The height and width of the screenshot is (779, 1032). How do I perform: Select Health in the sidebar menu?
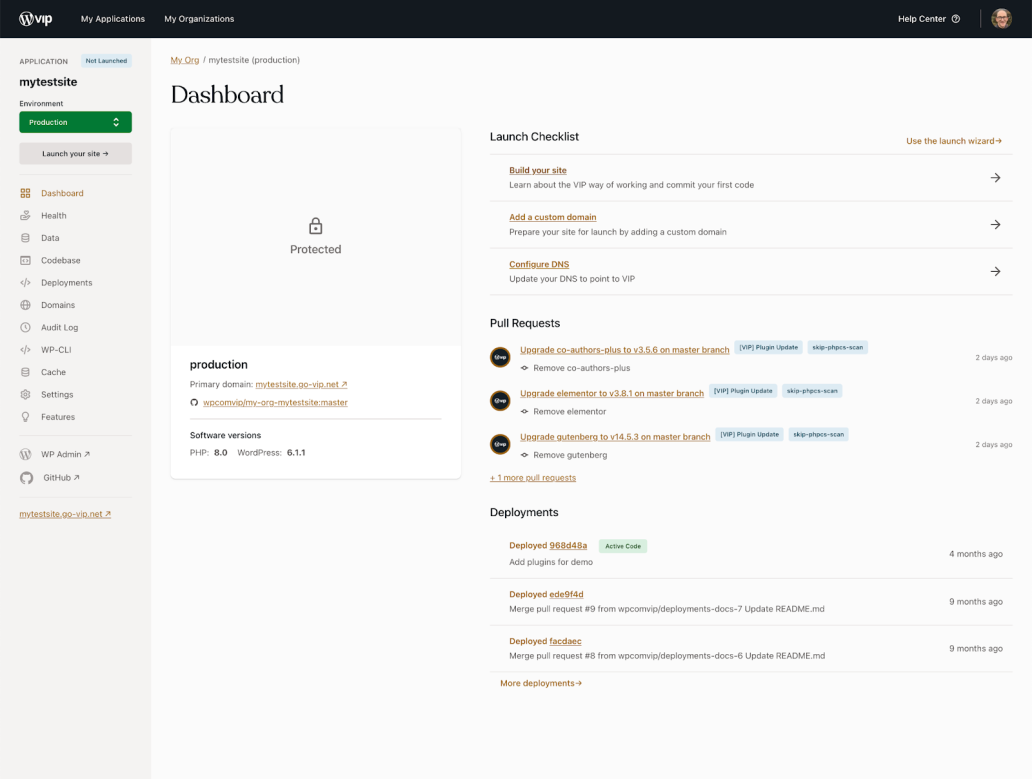(x=53, y=215)
